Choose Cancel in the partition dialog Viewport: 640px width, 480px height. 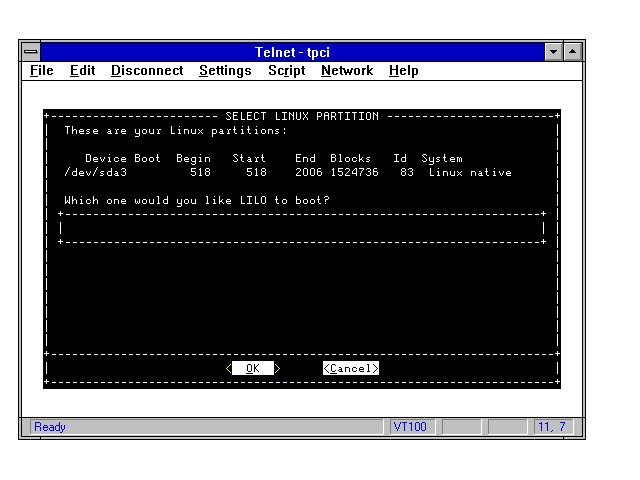pos(351,368)
